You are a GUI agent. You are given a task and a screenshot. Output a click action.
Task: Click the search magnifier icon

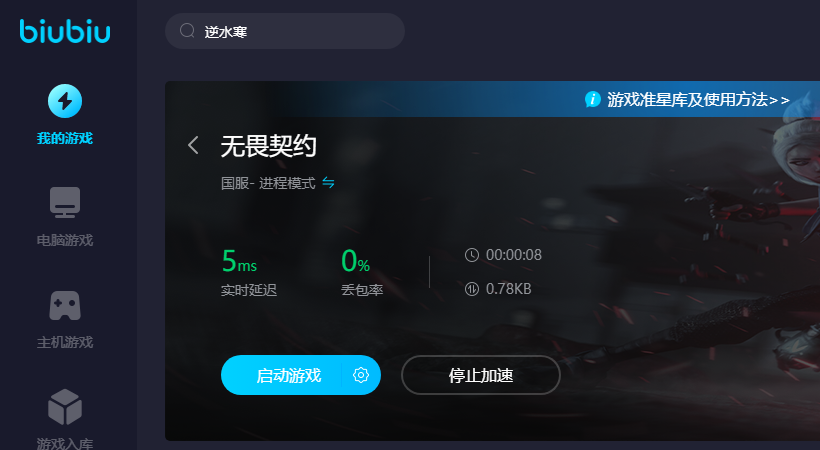(187, 31)
